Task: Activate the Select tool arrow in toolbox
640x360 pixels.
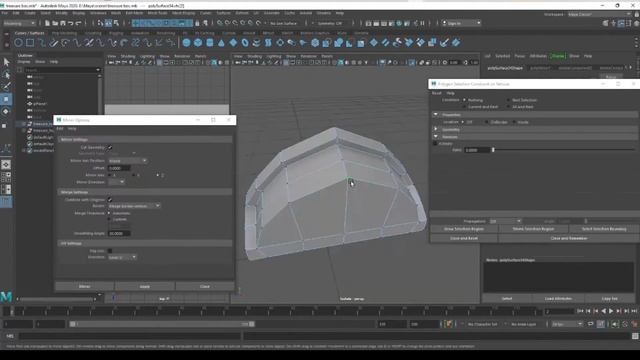Action: click(6, 62)
